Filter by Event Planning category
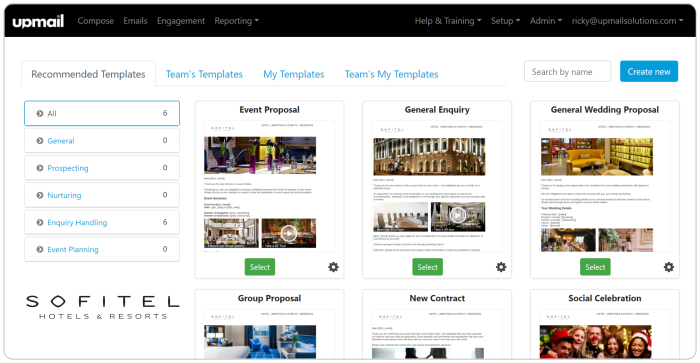 point(102,250)
